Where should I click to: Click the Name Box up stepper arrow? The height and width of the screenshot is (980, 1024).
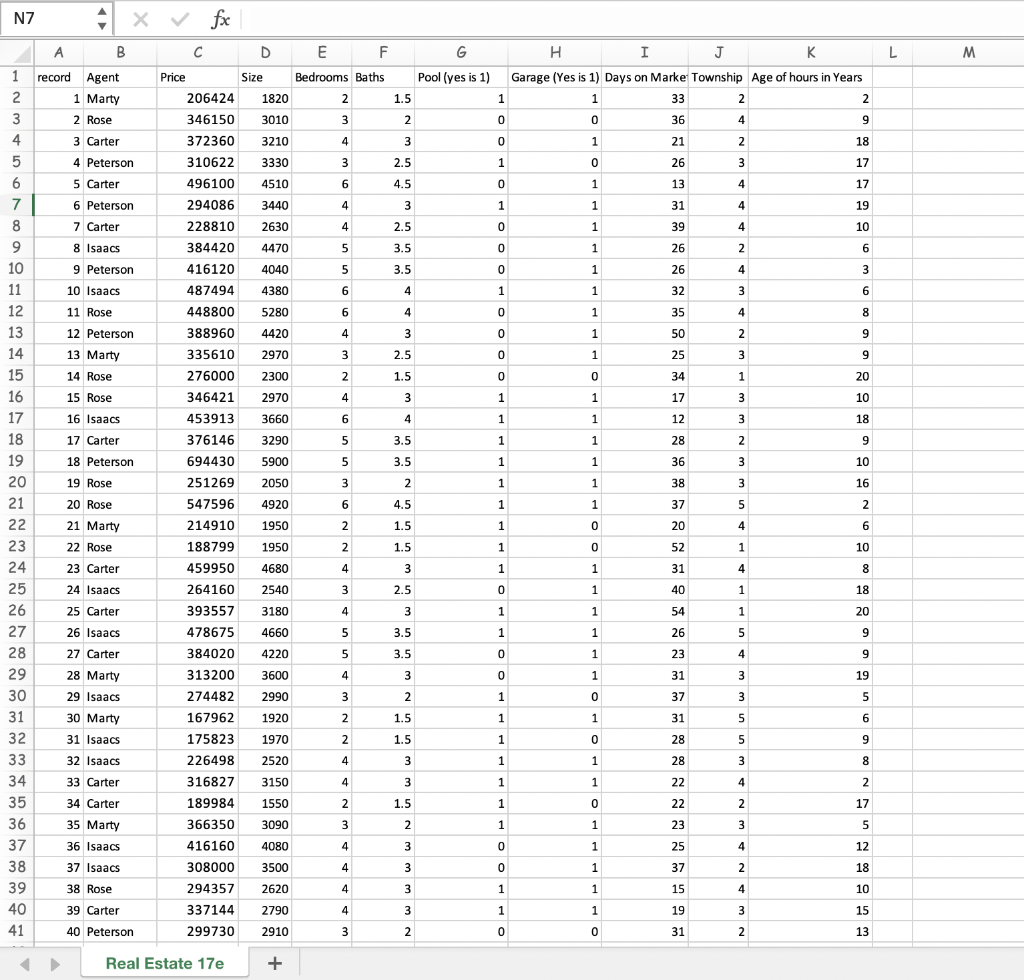[100, 13]
